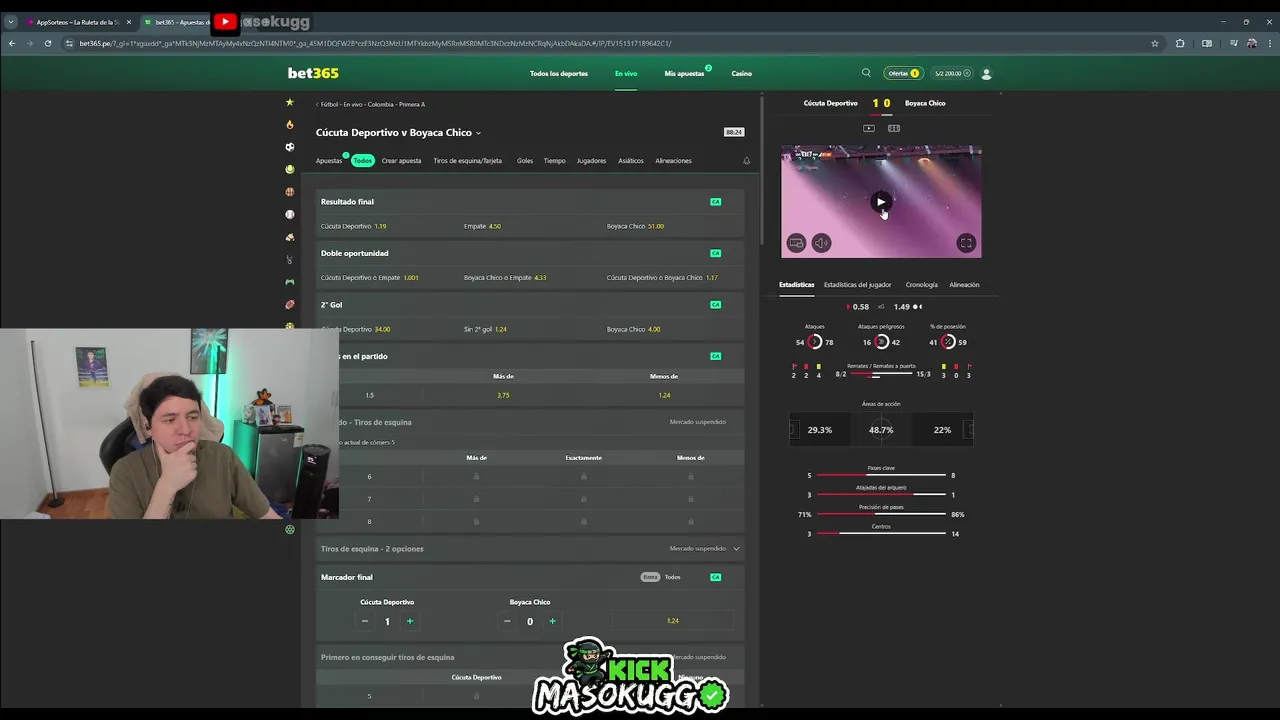1280x720 pixels.
Task: Toggle the video sound speaker icon
Action: coord(821,243)
